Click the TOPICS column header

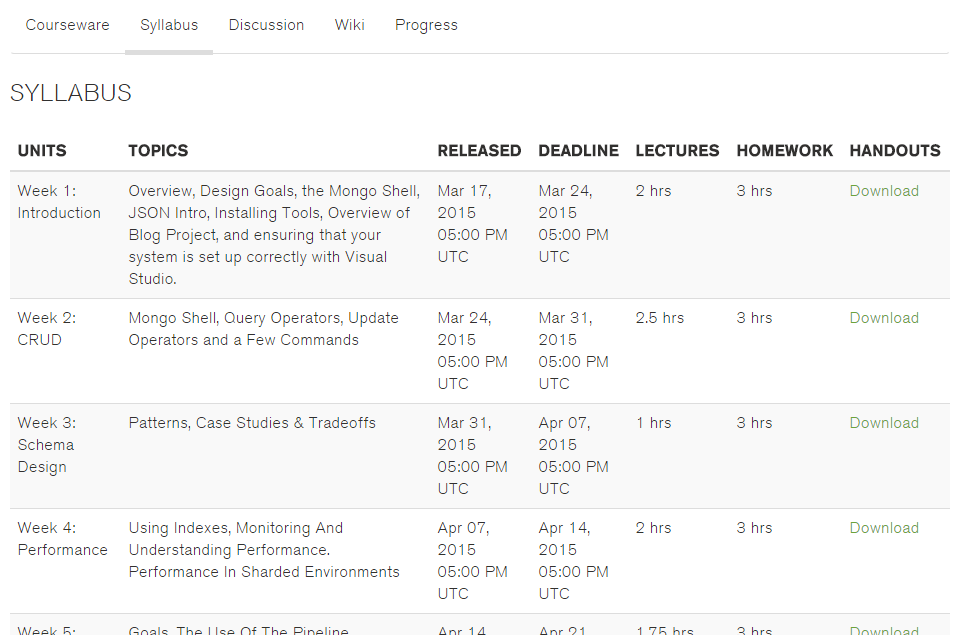pyautogui.click(x=157, y=150)
